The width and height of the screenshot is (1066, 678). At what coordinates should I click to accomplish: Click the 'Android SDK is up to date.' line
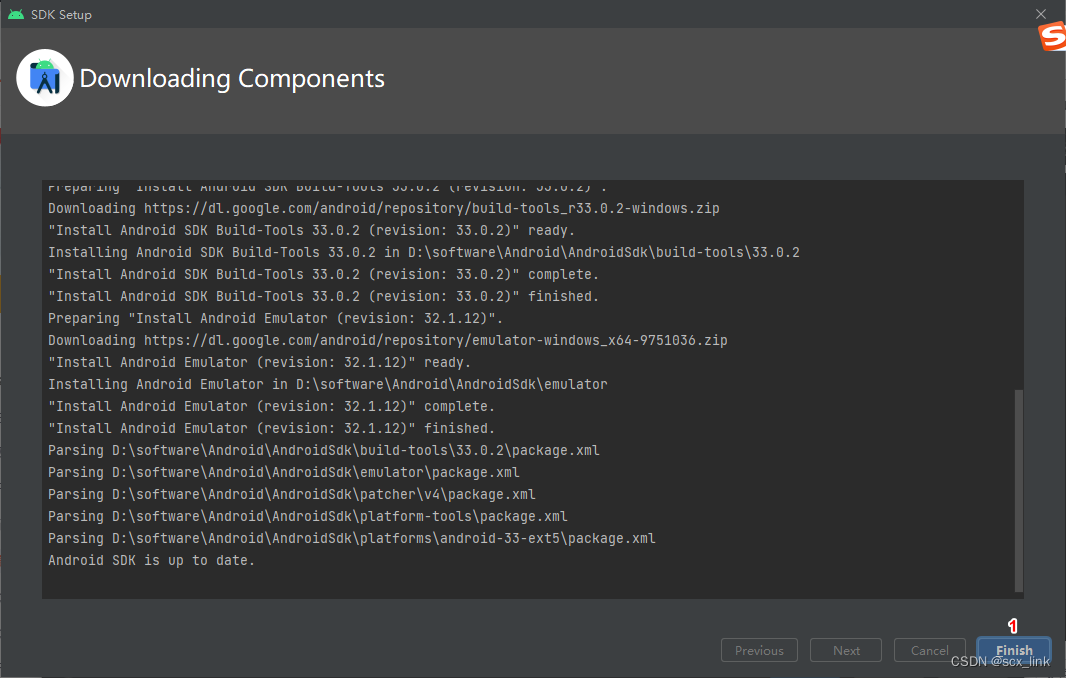(152, 560)
